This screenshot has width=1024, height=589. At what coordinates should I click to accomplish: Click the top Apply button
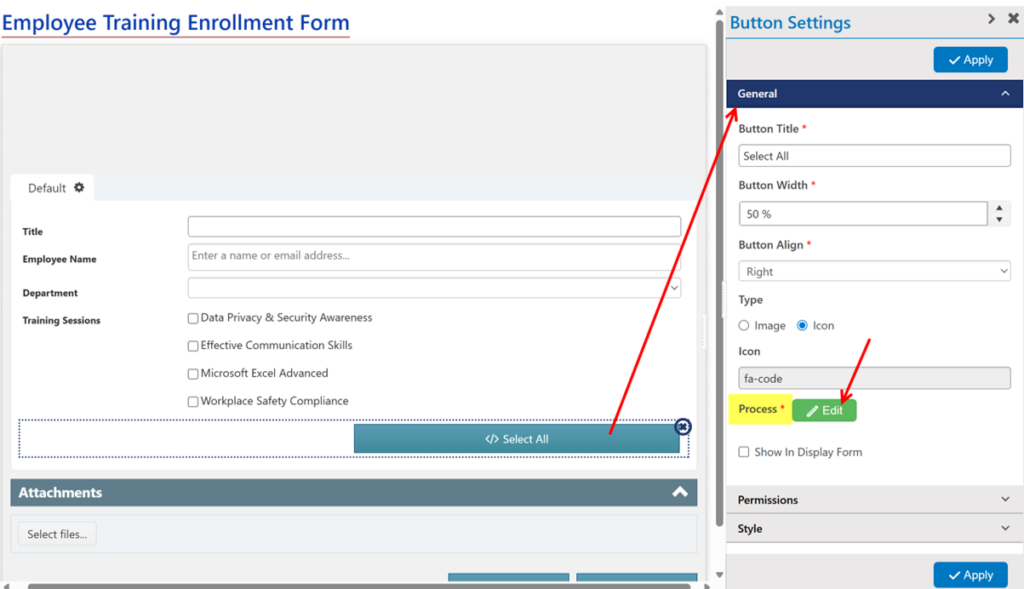[x=970, y=60]
